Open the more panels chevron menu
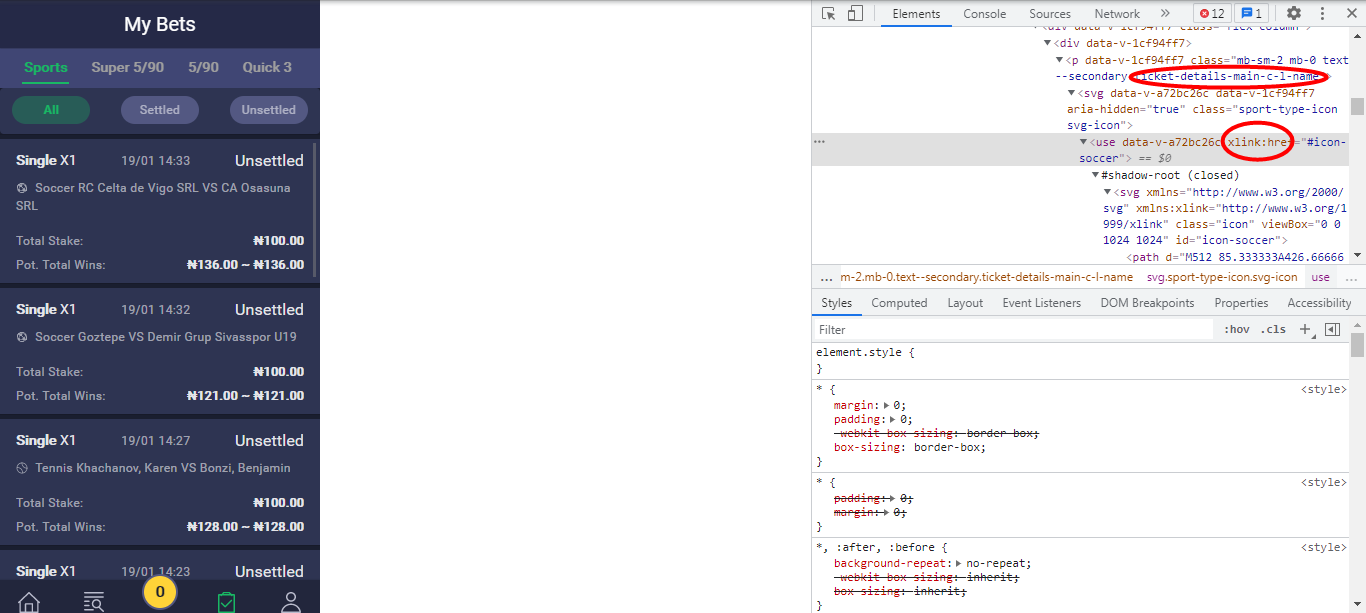1366x613 pixels. (x=1163, y=13)
